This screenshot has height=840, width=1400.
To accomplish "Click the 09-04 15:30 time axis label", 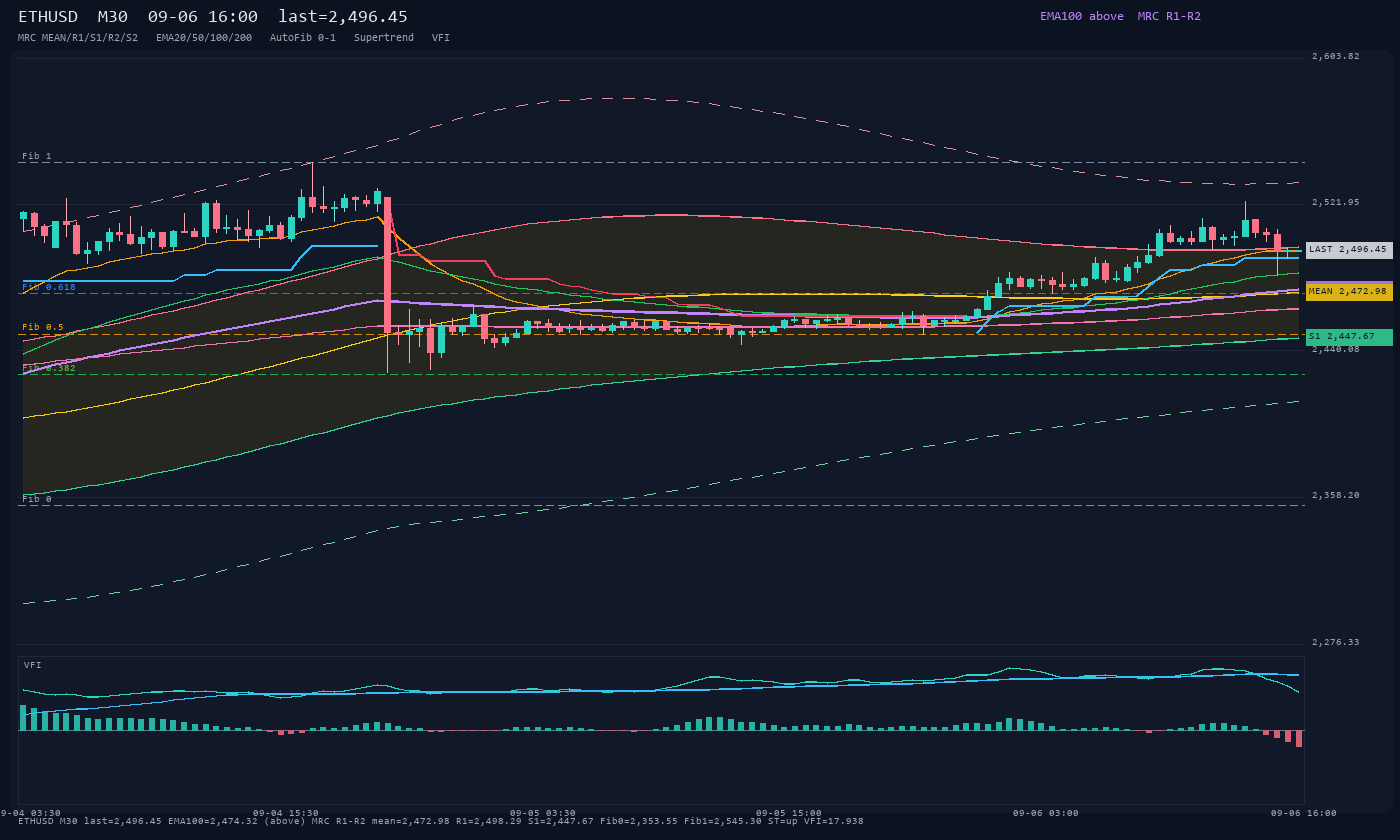I will tap(286, 813).
